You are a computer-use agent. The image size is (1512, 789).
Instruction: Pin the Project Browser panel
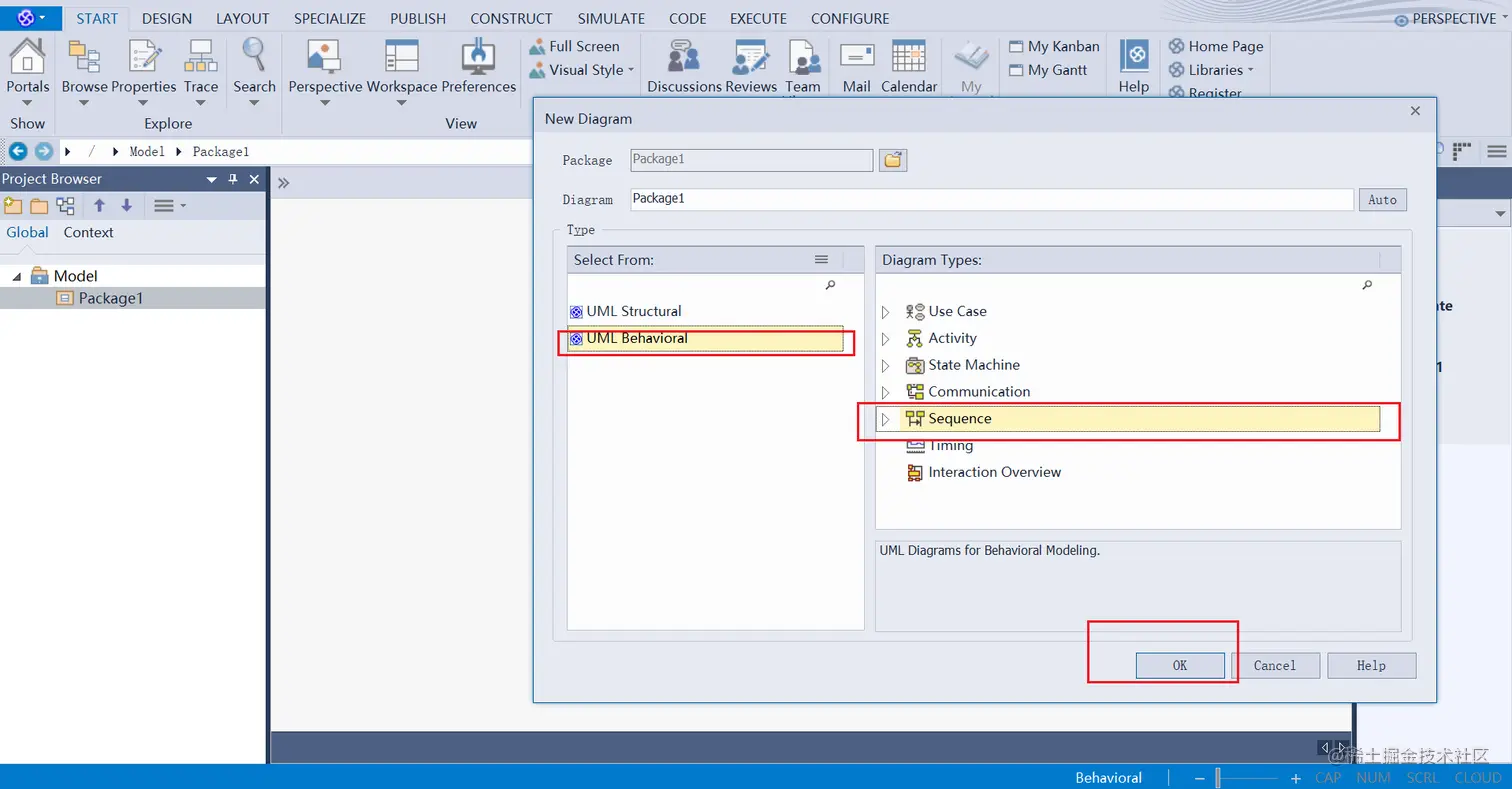[233, 179]
